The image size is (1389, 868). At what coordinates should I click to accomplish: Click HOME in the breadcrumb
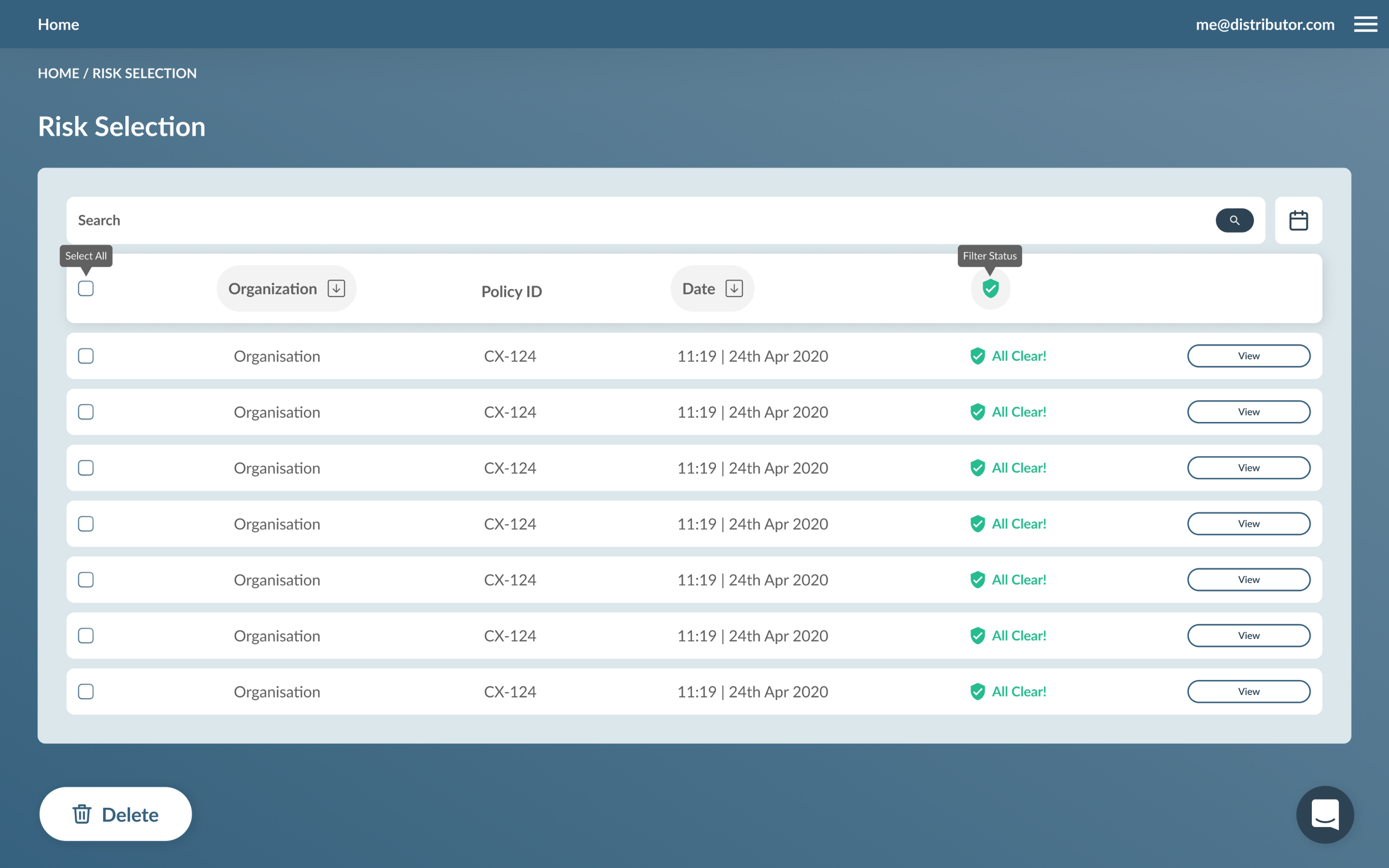[58, 73]
